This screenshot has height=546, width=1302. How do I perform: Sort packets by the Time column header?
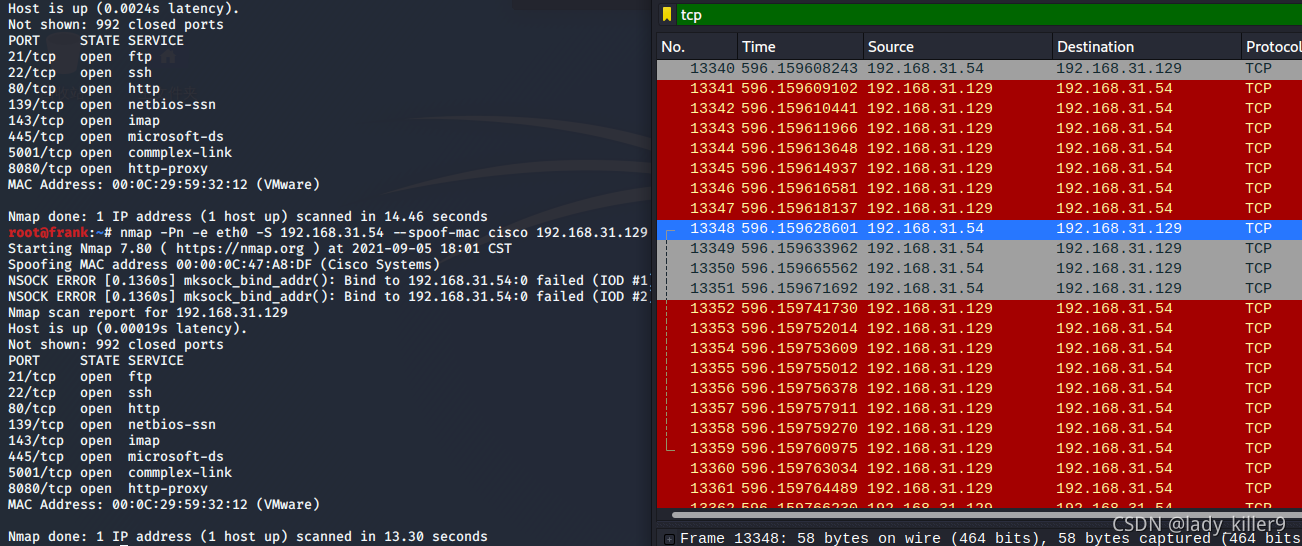(x=800, y=47)
